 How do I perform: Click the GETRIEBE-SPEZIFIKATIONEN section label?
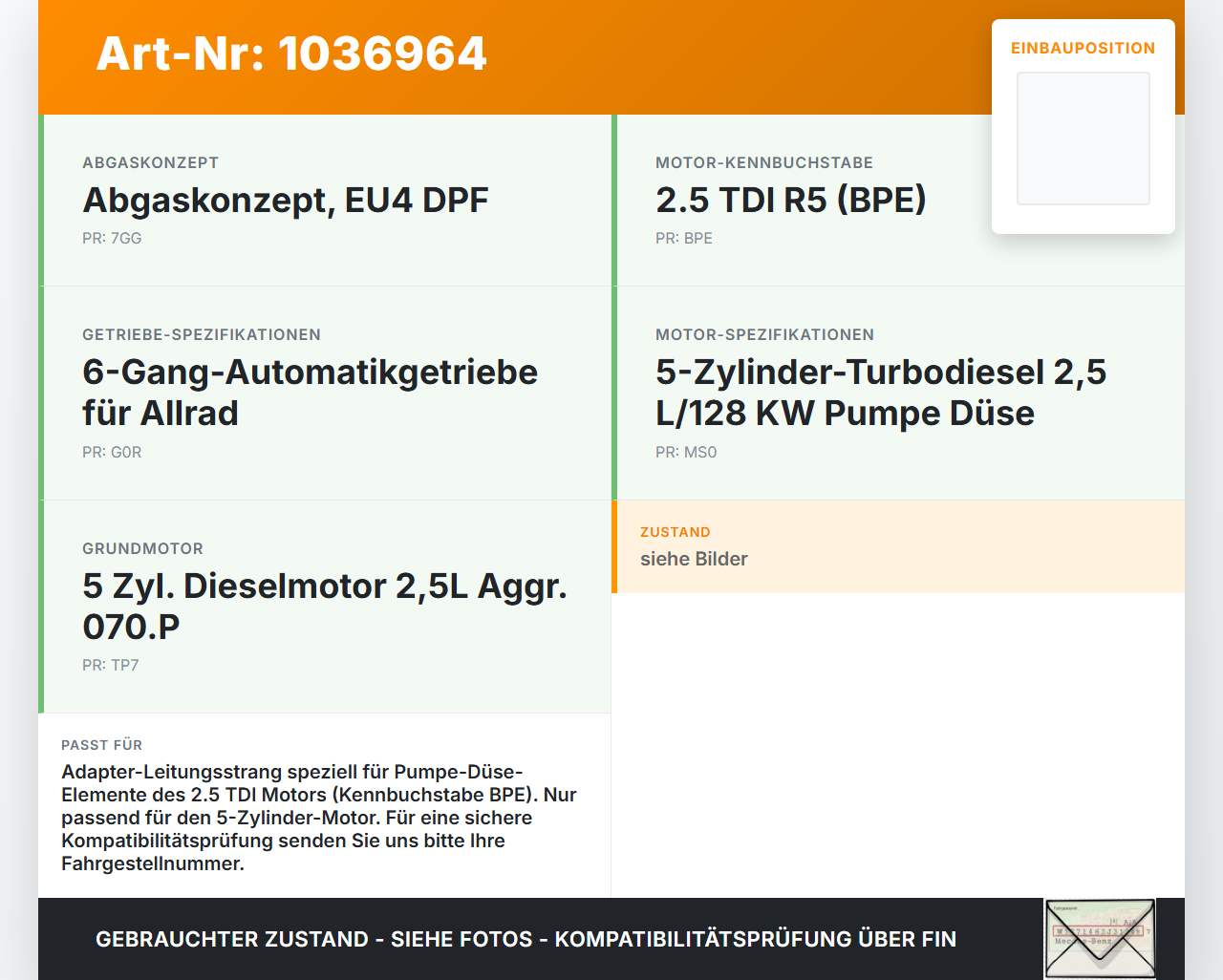202,334
